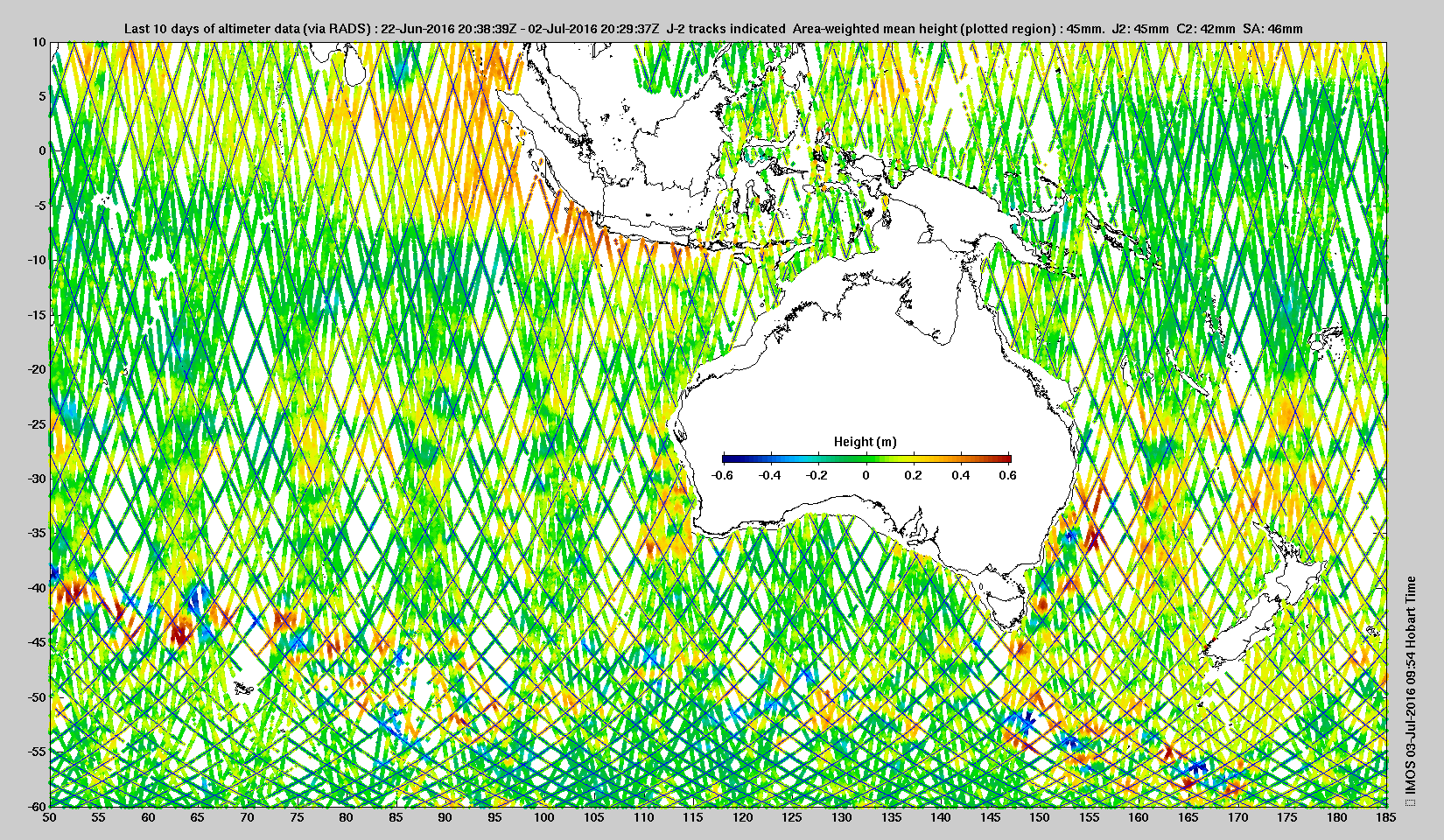Click longitude axis label '100'
This screenshot has height=840, width=1444.
point(544,817)
